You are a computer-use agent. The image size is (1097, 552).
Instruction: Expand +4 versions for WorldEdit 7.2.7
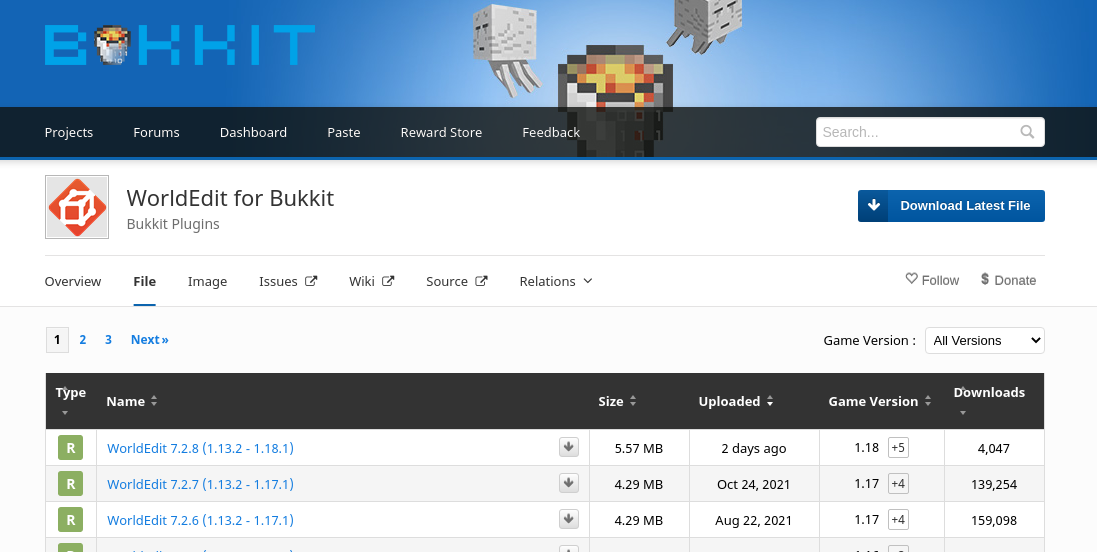coord(898,484)
